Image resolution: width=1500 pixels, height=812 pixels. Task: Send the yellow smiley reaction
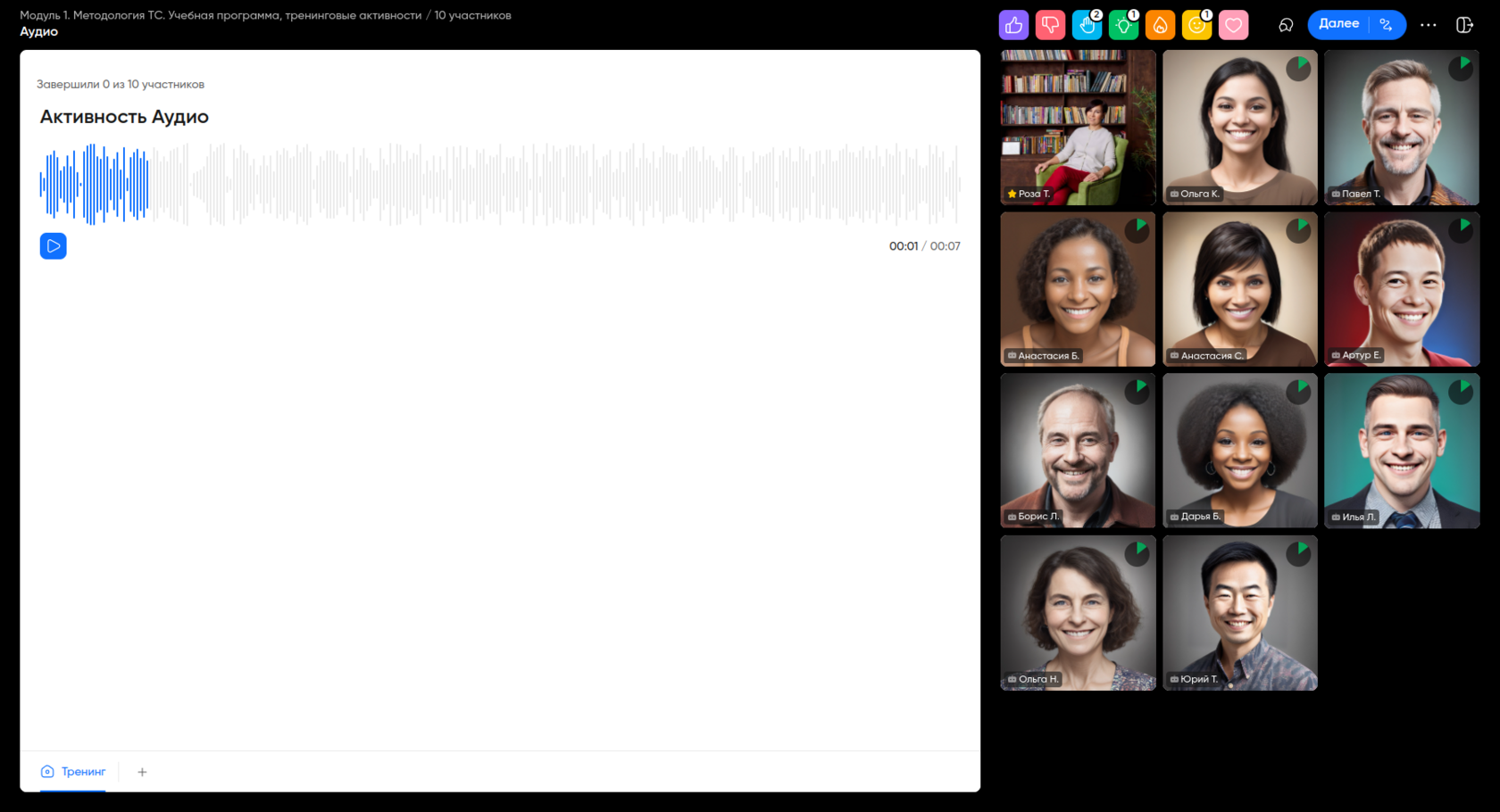1196,25
